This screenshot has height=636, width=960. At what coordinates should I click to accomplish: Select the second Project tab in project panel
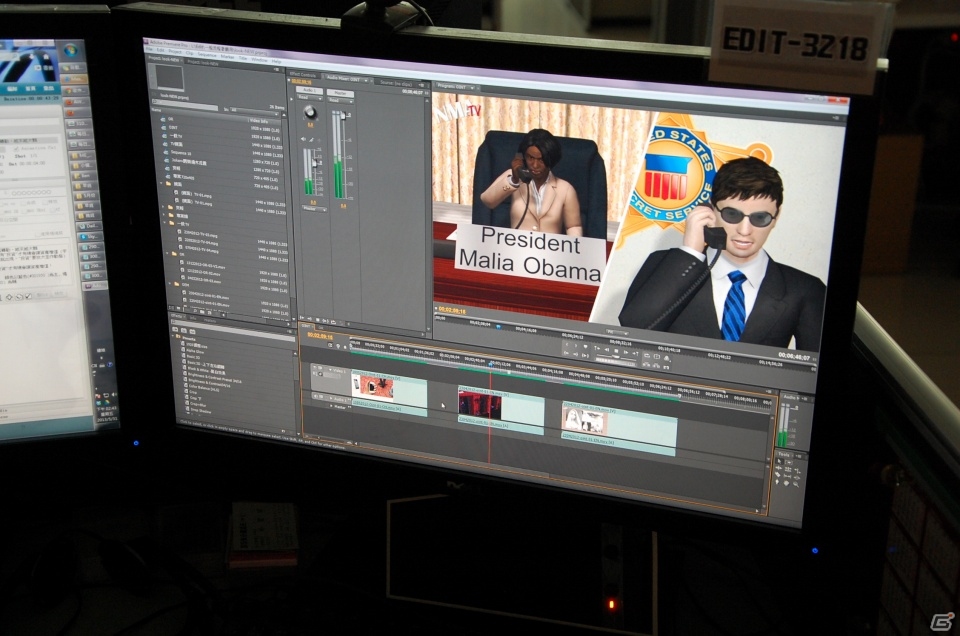click(203, 63)
